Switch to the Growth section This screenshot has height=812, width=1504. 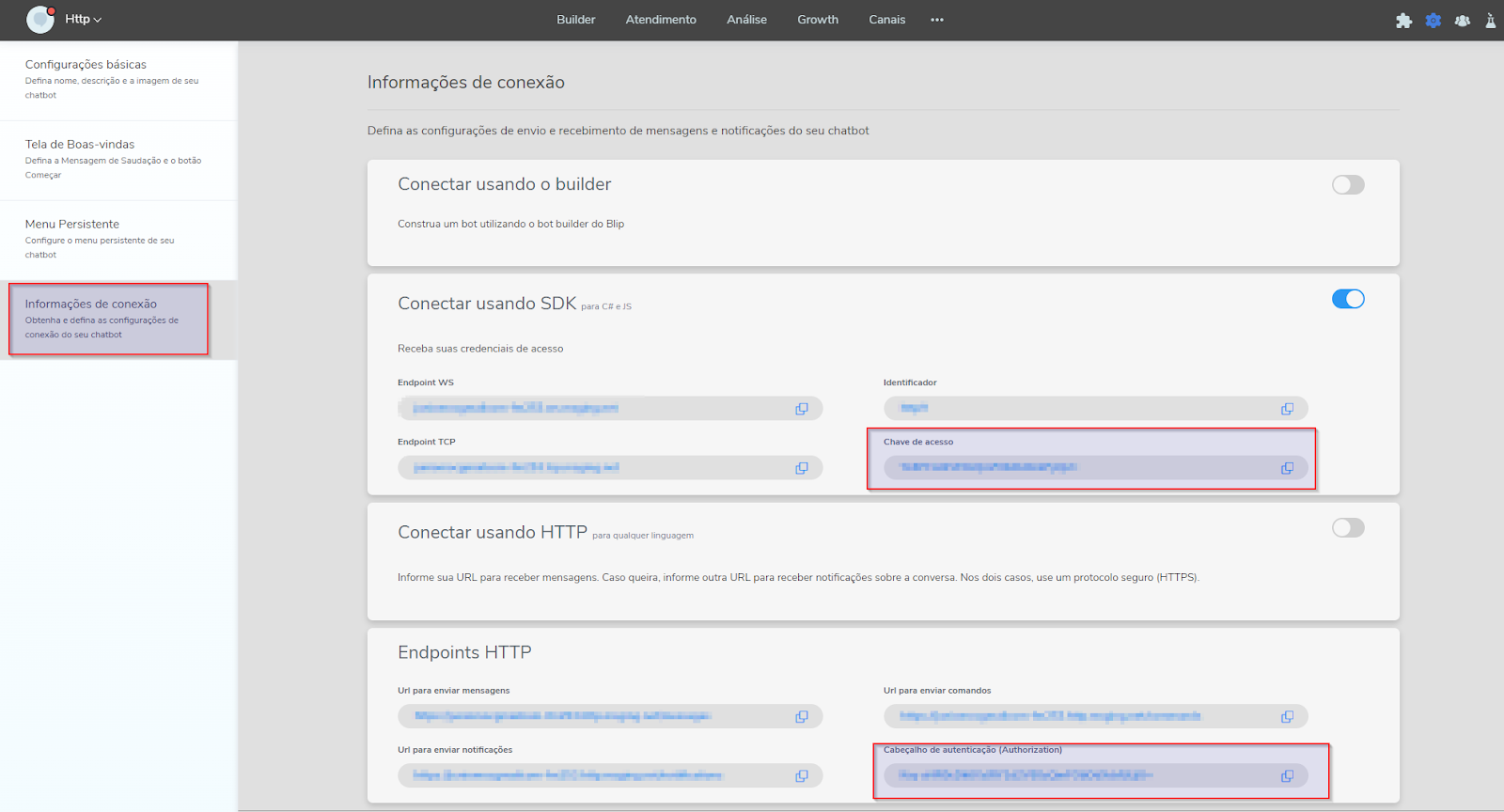pos(817,20)
